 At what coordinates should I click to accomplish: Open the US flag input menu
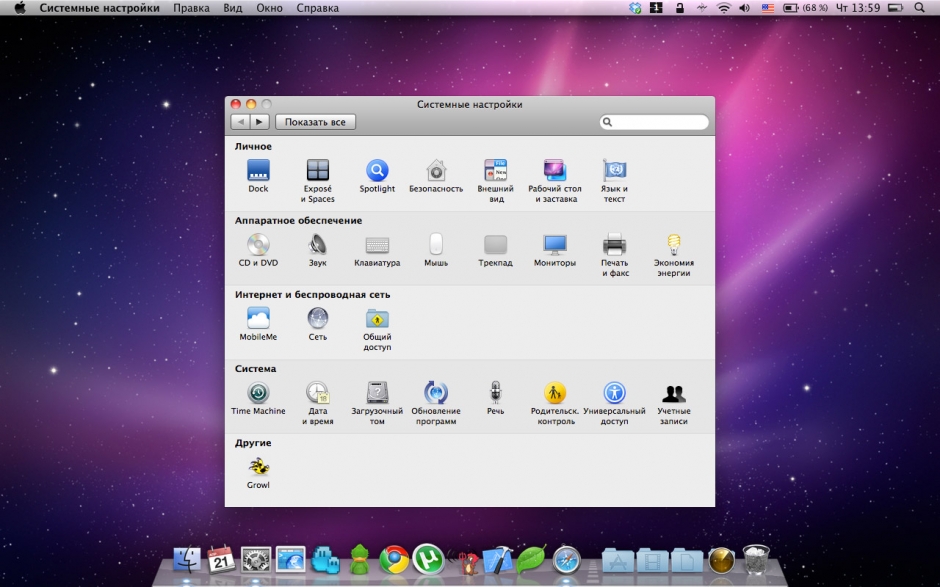pyautogui.click(x=767, y=8)
